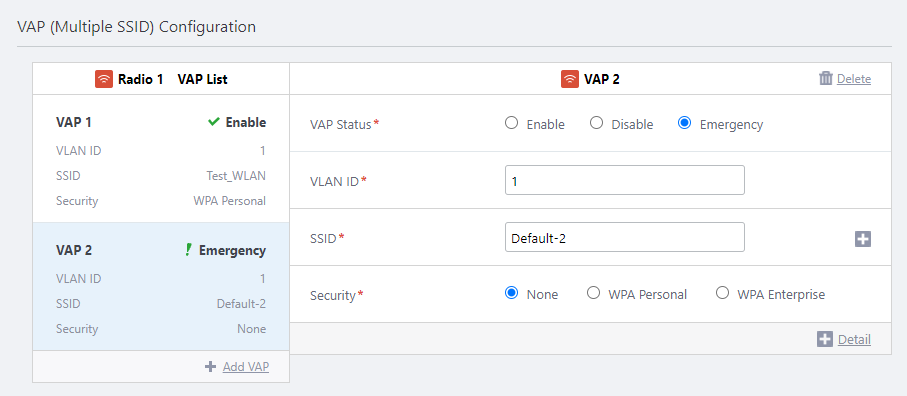Click the None security value under VAP 2

click(252, 329)
